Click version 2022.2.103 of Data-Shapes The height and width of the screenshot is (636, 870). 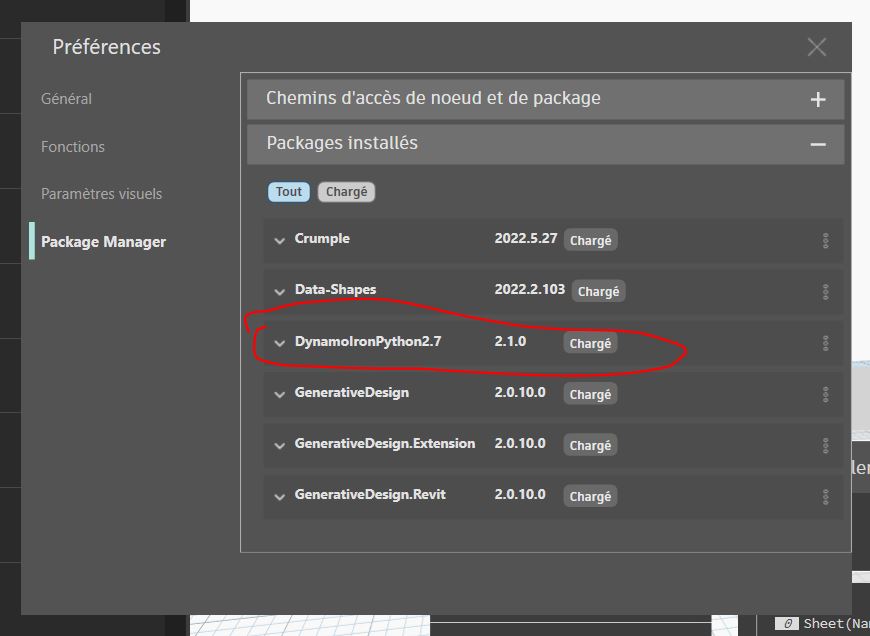(529, 289)
